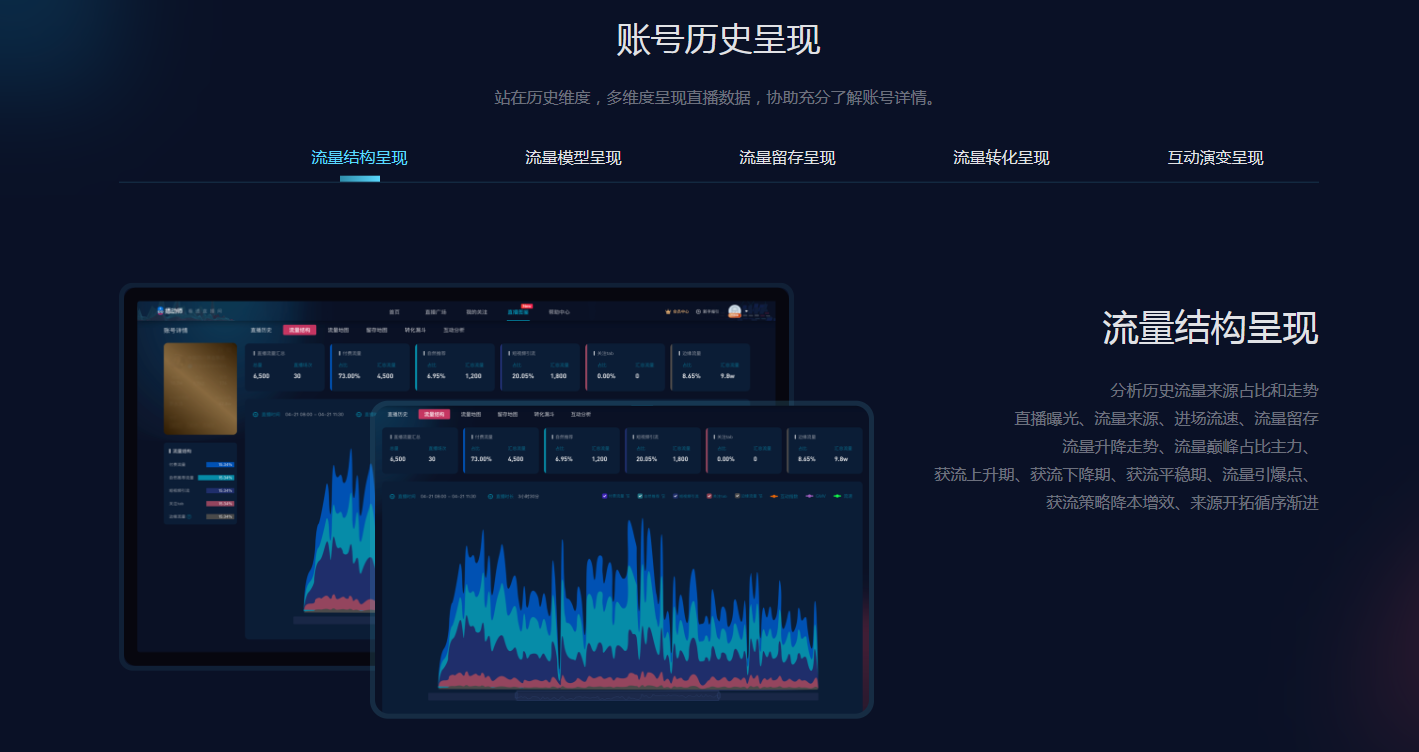Select the red 流量结构 sub-tab in the monitor mockup
Image resolution: width=1419 pixels, height=752 pixels.
[x=300, y=329]
